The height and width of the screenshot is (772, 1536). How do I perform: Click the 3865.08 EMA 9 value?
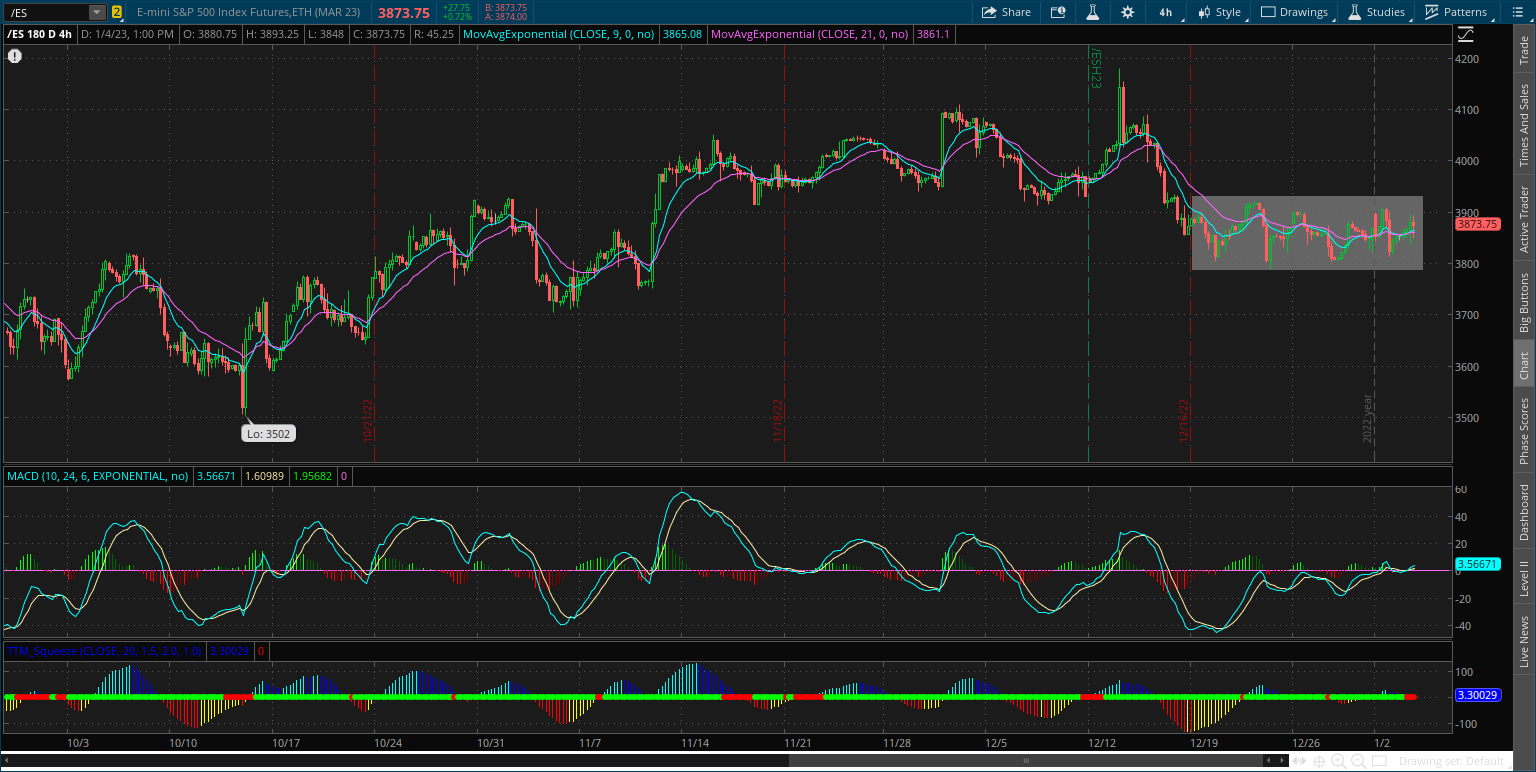(x=682, y=34)
